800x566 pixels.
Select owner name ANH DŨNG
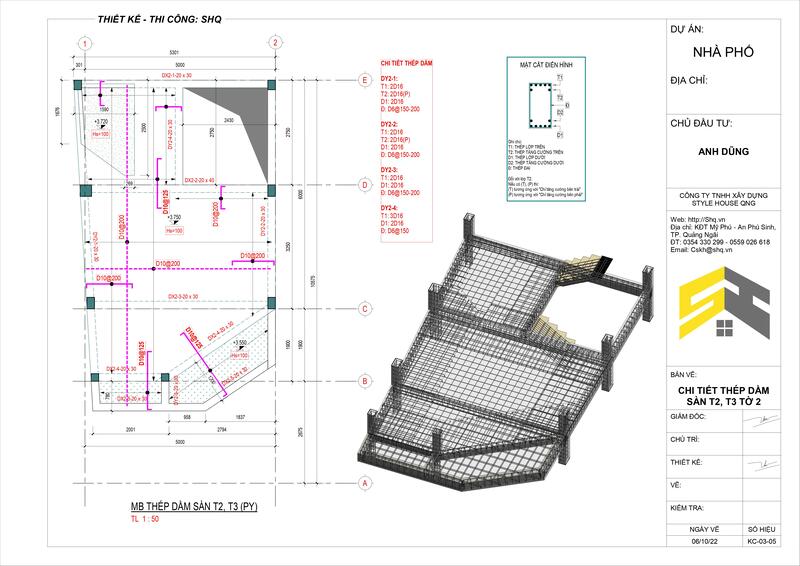[x=723, y=152]
